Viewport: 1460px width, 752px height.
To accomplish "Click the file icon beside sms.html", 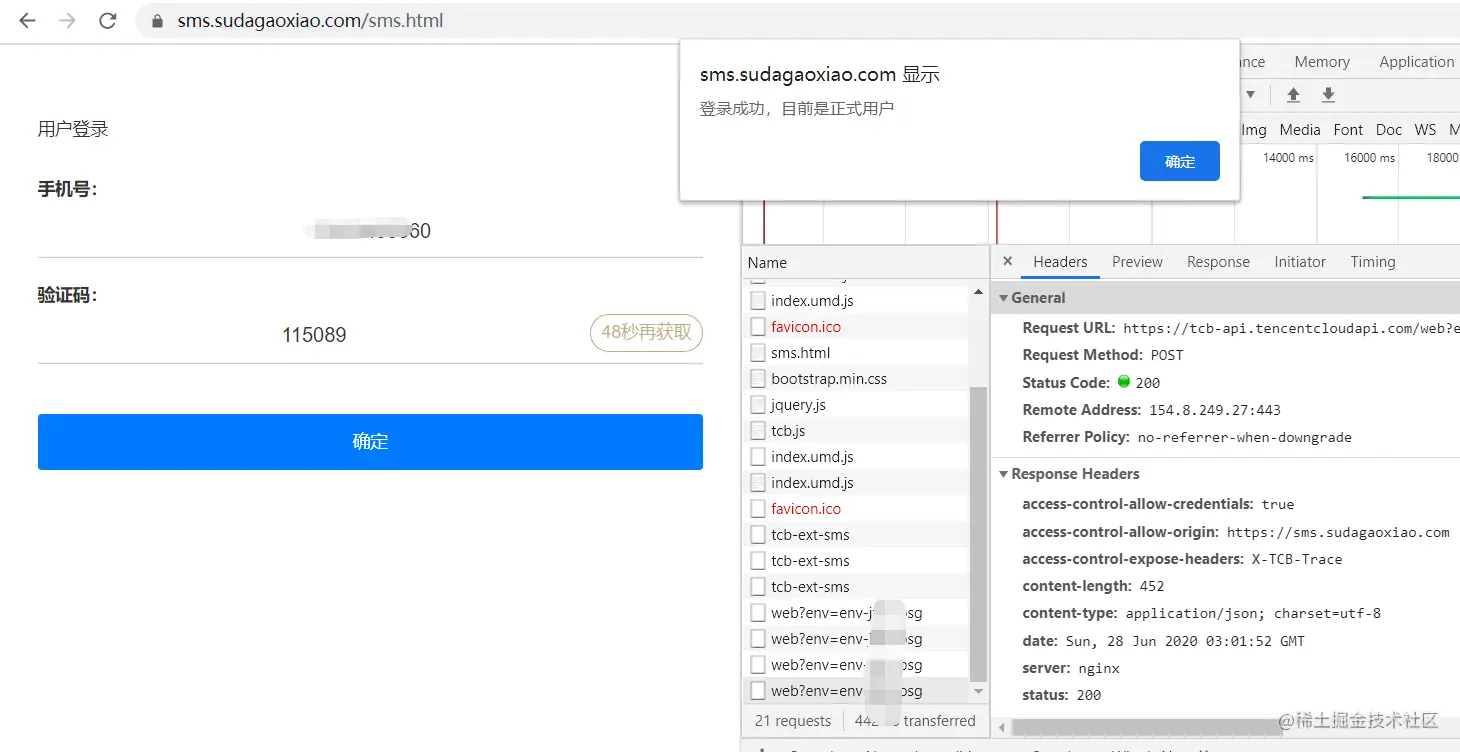I will (x=758, y=353).
